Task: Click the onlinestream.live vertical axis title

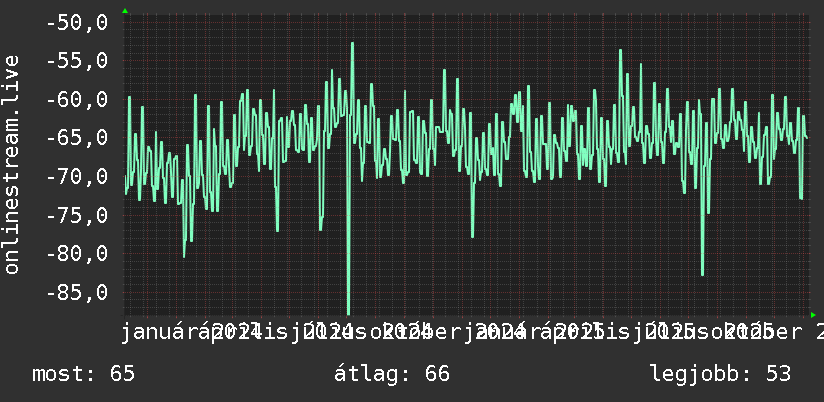Action: [x=11, y=164]
